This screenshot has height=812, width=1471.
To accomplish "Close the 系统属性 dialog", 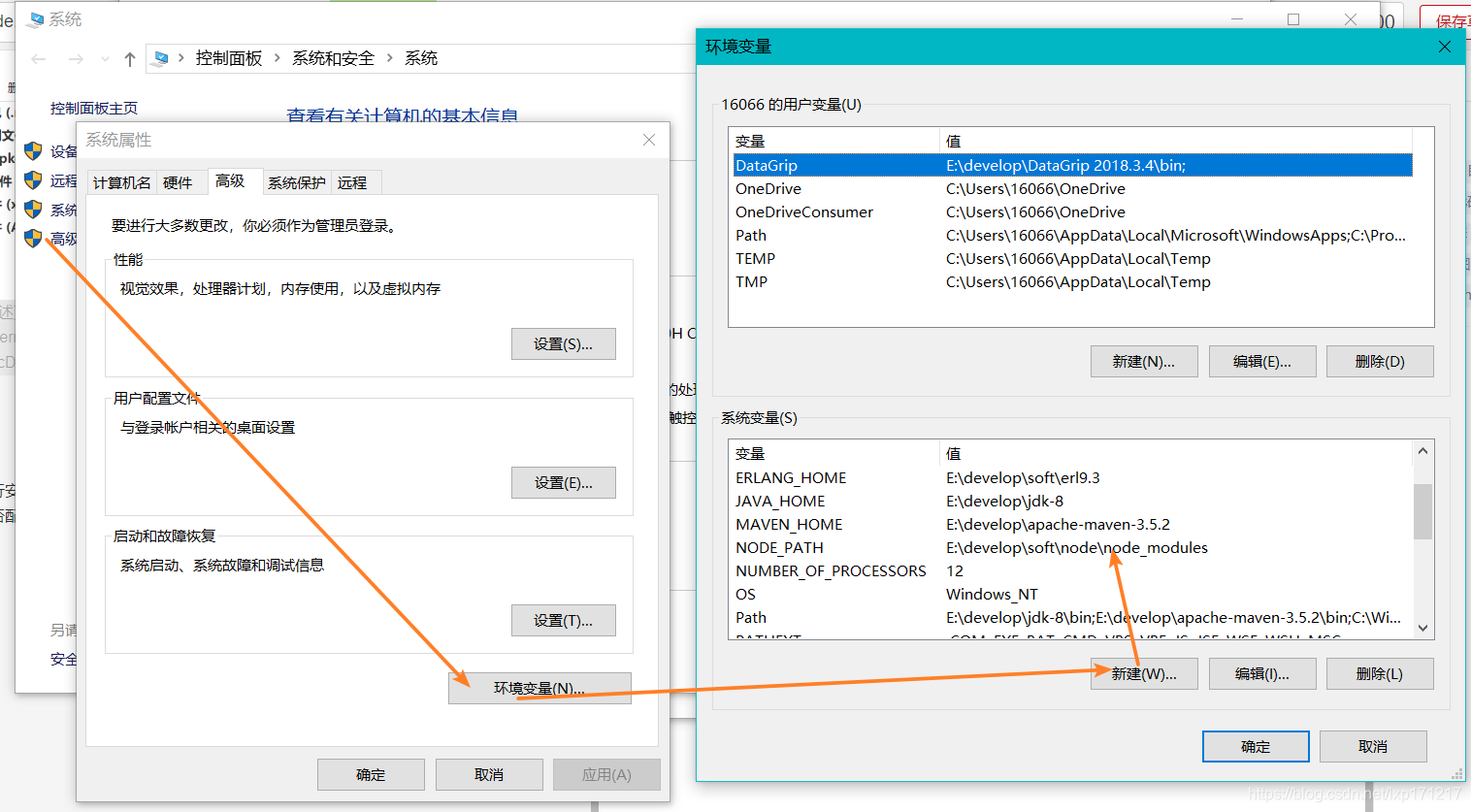I will coord(649,140).
